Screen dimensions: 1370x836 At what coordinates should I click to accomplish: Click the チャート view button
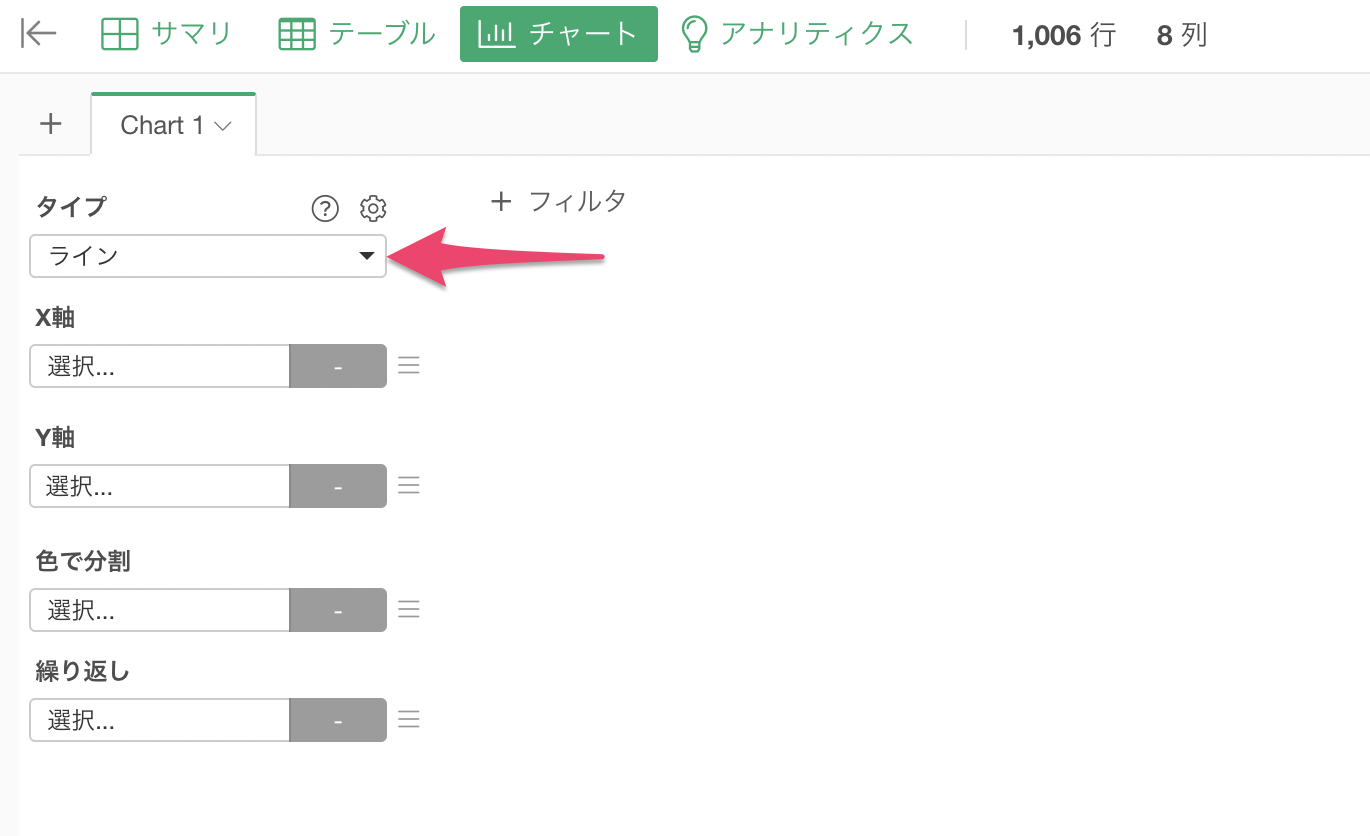click(559, 34)
